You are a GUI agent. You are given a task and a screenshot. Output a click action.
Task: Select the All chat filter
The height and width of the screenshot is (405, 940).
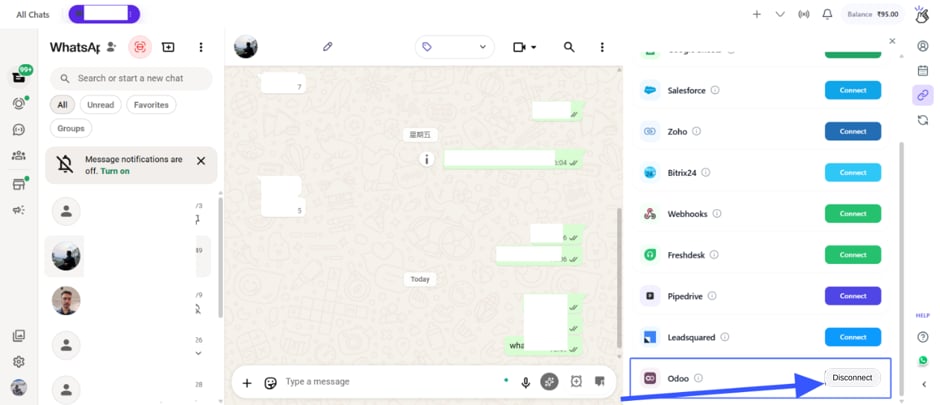pyautogui.click(x=62, y=105)
